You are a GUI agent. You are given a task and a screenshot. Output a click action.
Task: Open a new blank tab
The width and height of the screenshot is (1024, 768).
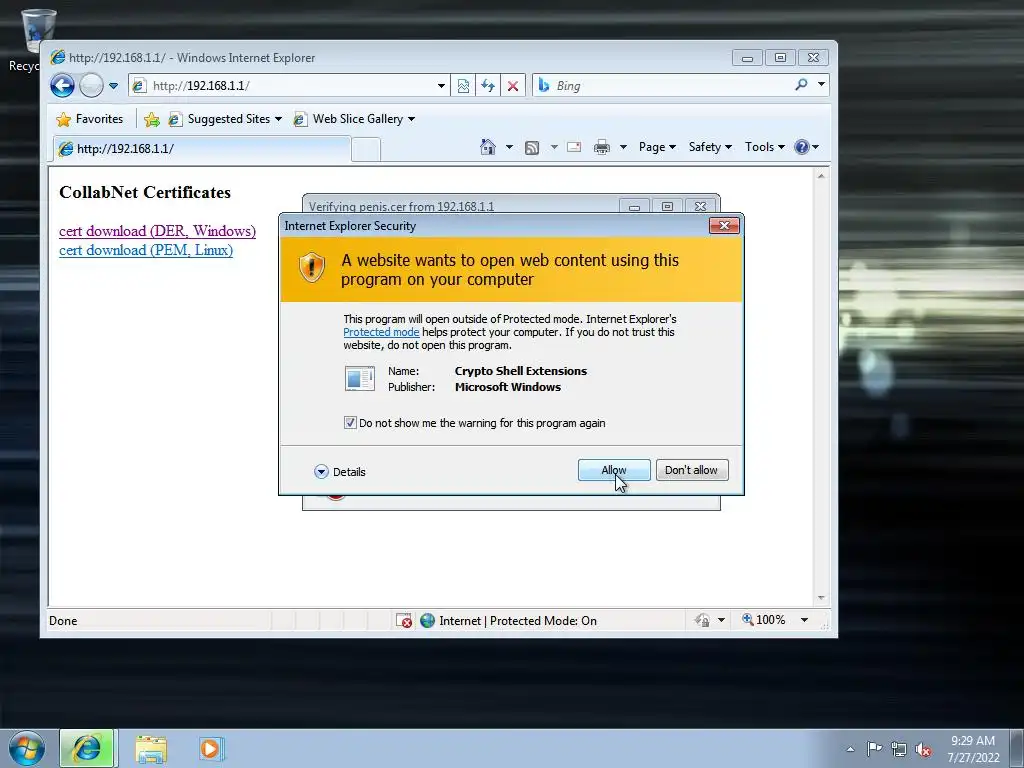pyautogui.click(x=366, y=150)
